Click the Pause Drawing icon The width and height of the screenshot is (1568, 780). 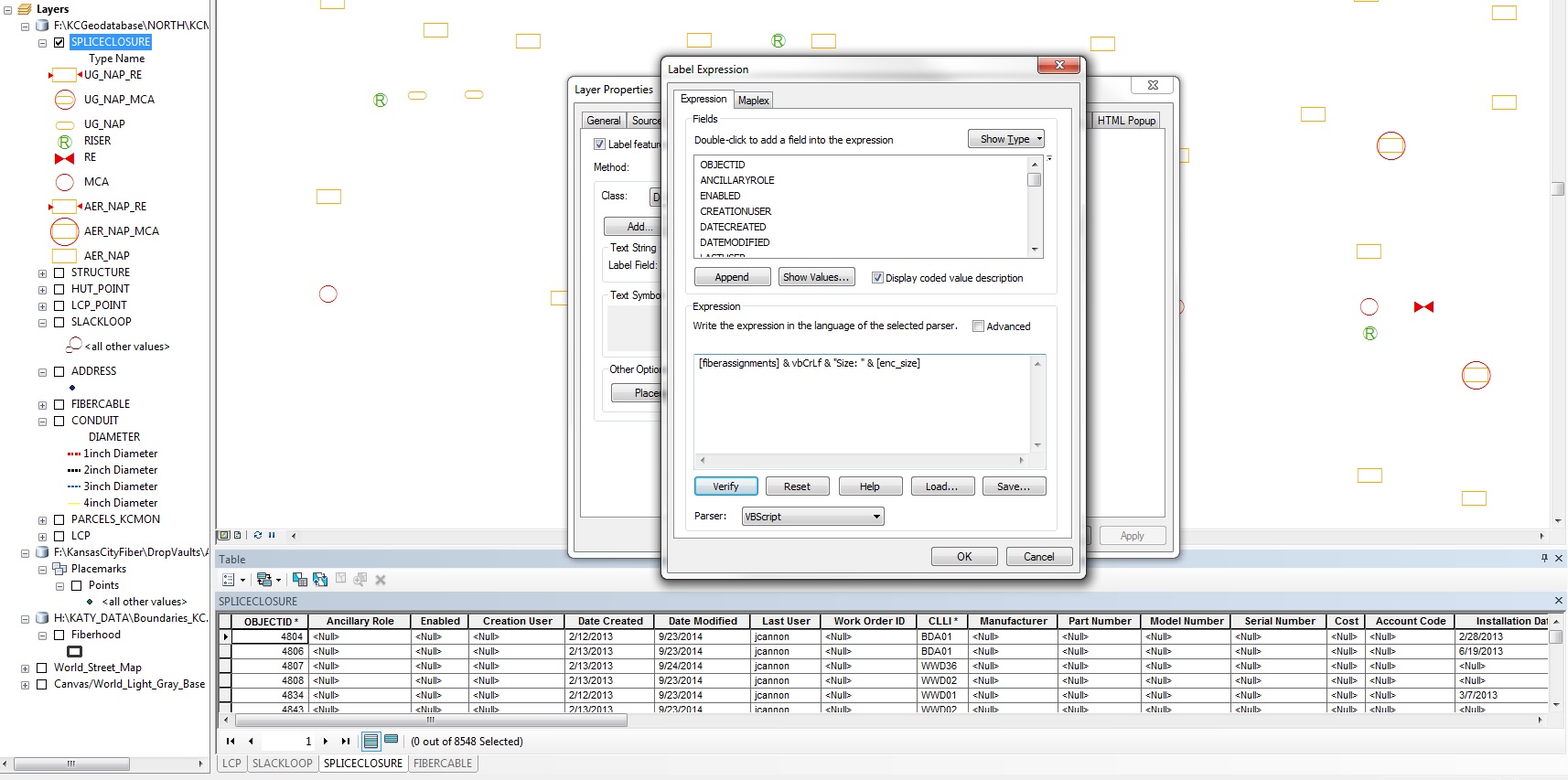point(272,535)
